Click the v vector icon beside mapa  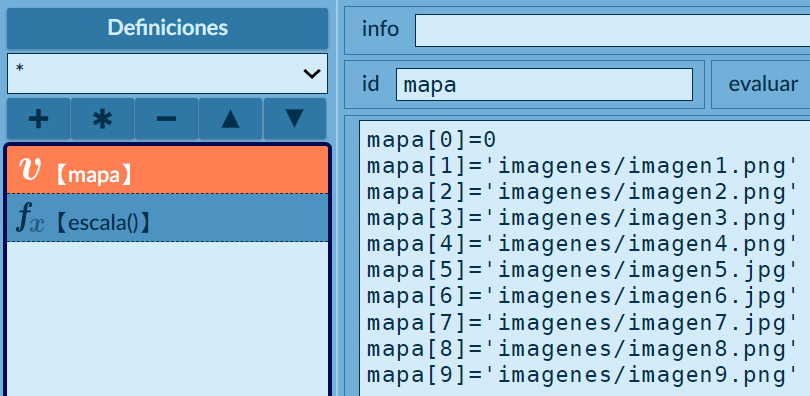click(30, 169)
